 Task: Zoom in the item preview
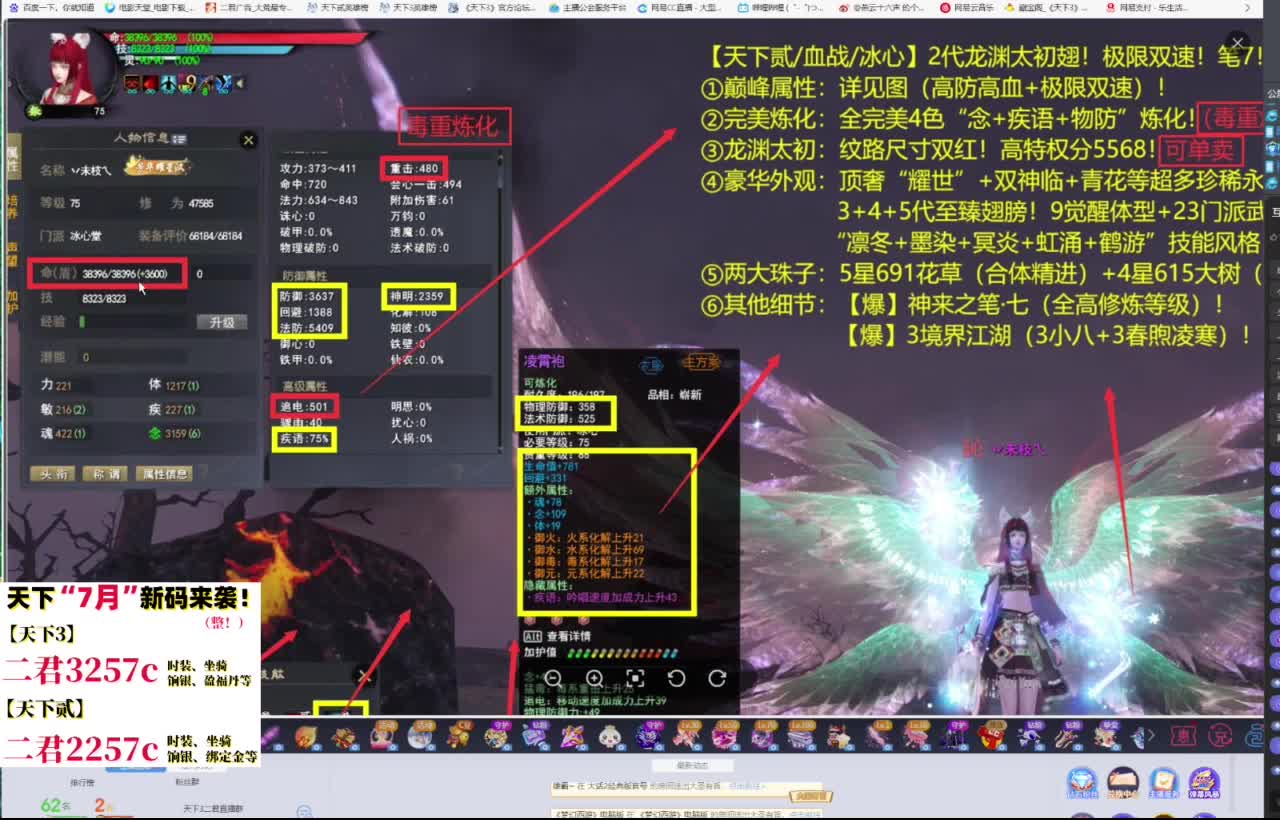point(594,678)
